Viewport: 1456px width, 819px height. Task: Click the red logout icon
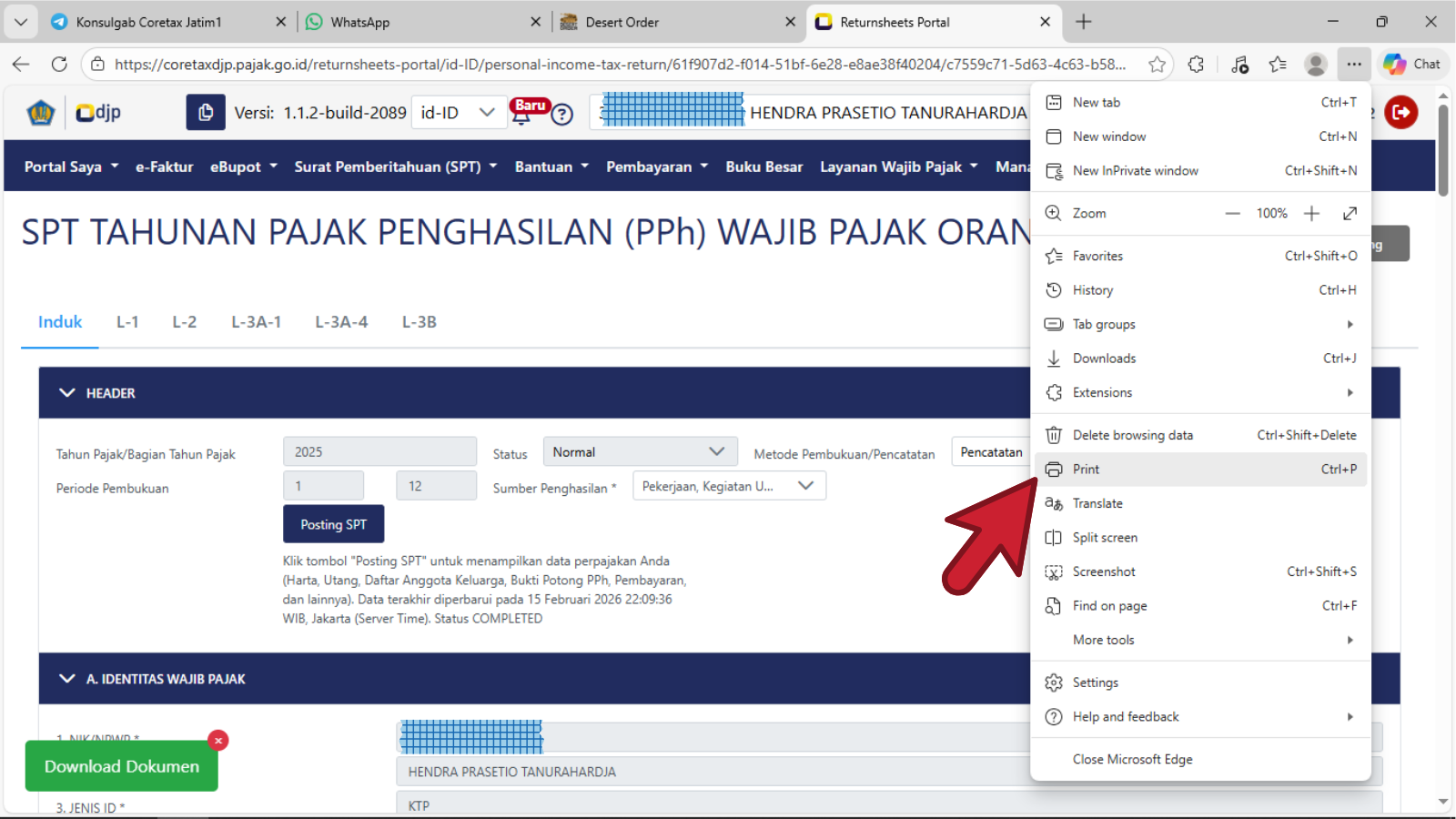click(x=1400, y=113)
